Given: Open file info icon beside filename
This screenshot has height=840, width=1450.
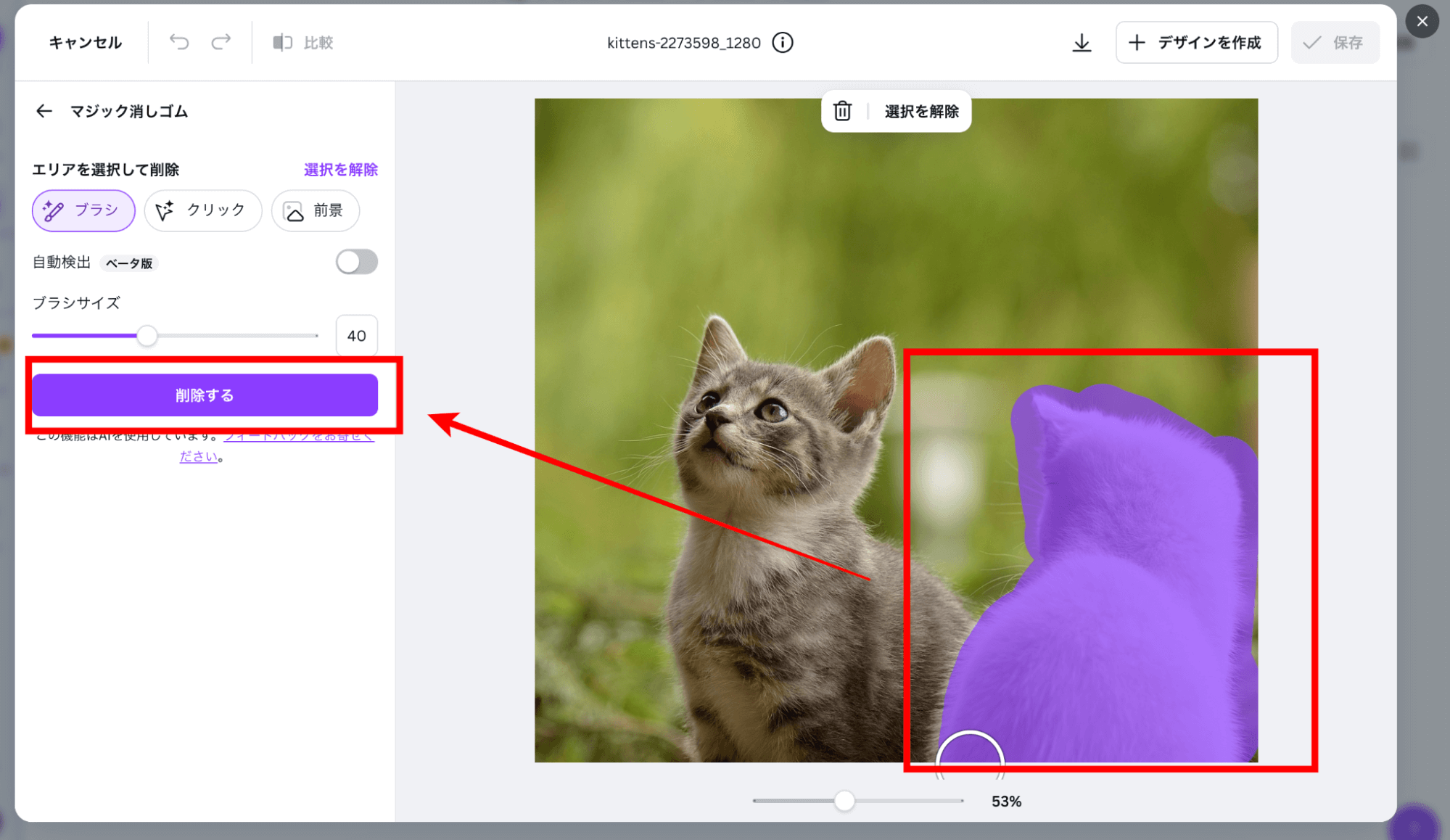Looking at the screenshot, I should click(x=782, y=43).
